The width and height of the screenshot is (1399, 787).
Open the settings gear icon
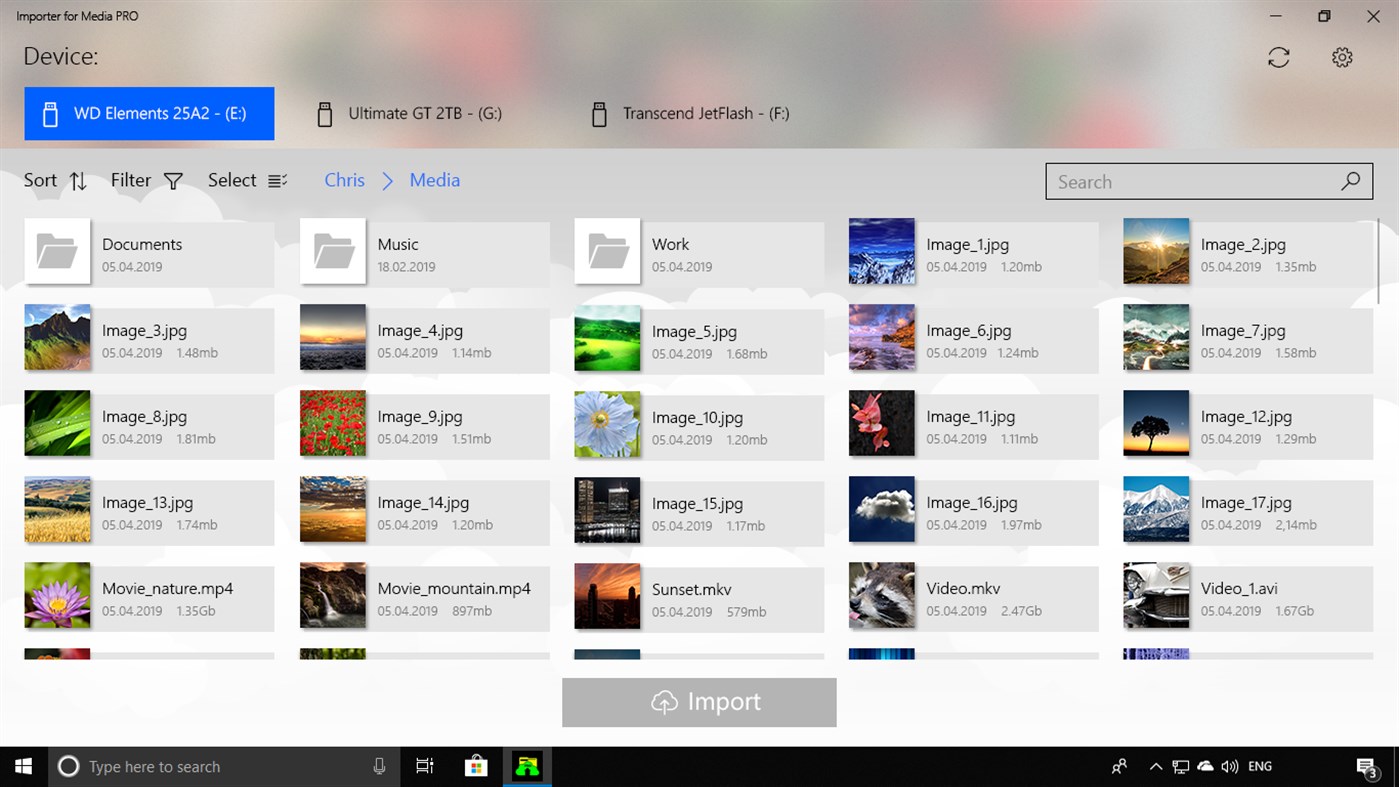[1341, 57]
